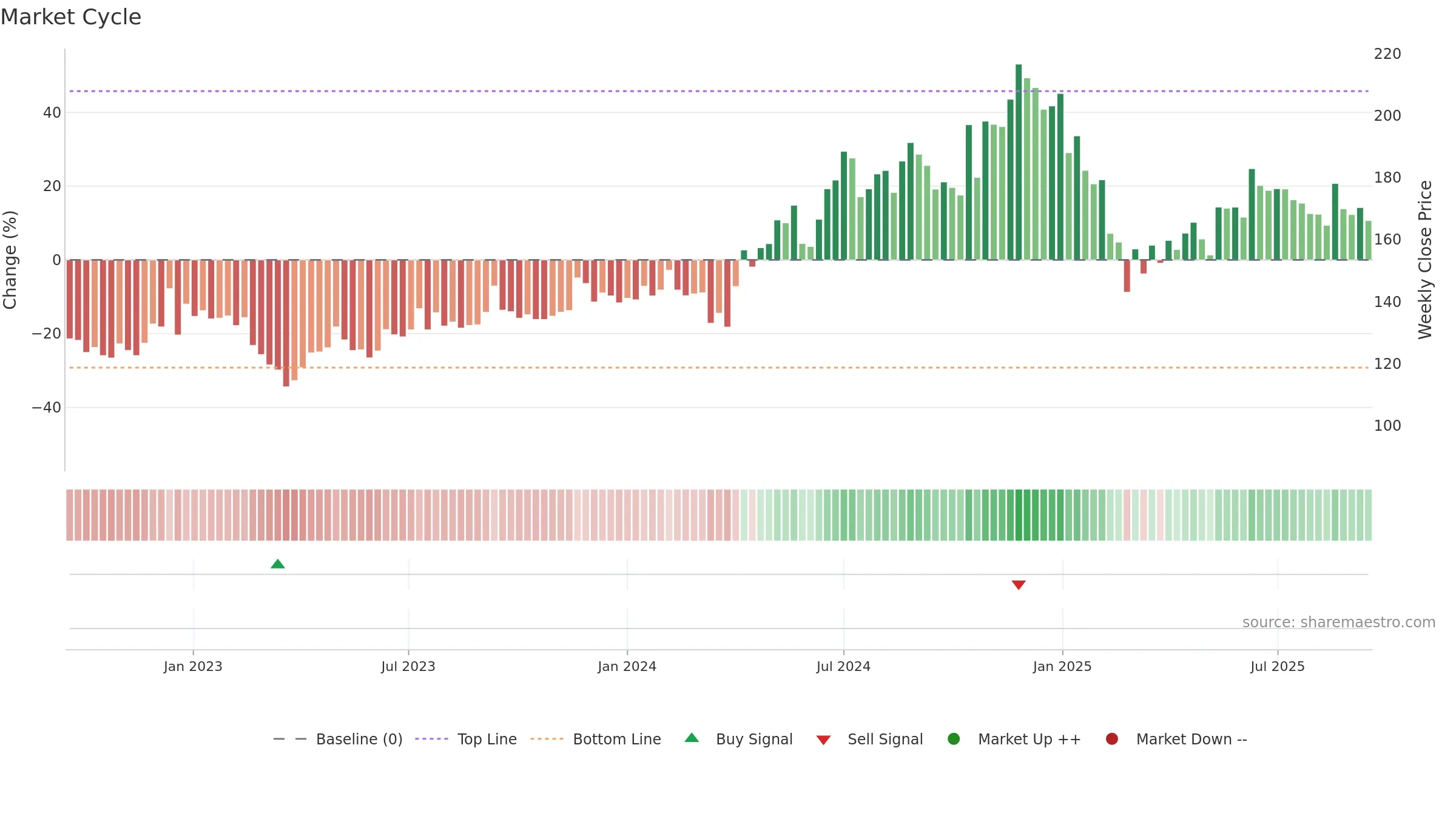
Task: Click the 40 tick on the Change axis
Action: (x=52, y=113)
